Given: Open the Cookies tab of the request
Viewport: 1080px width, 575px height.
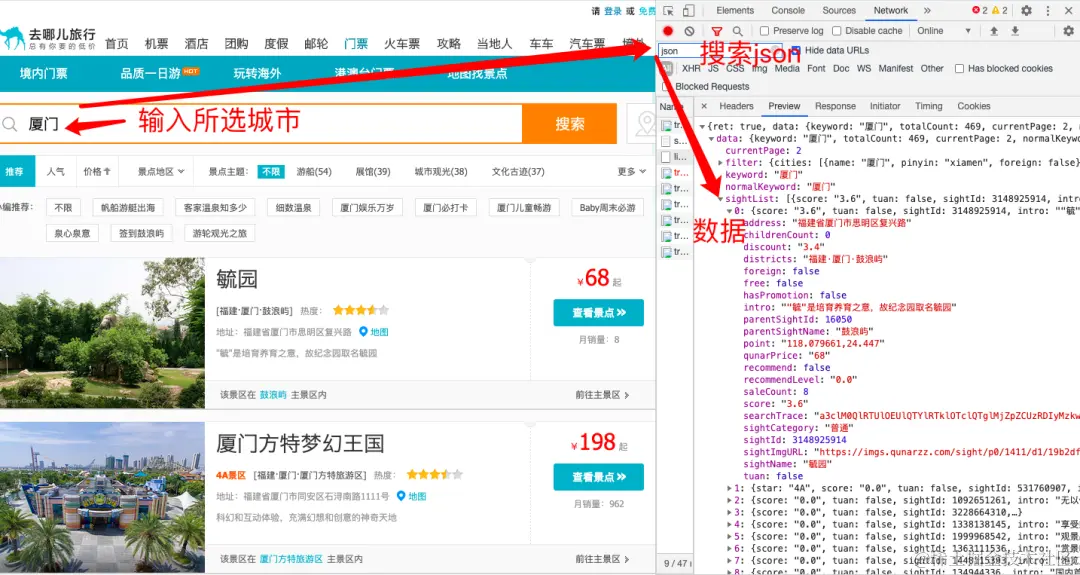Looking at the screenshot, I should 974,106.
